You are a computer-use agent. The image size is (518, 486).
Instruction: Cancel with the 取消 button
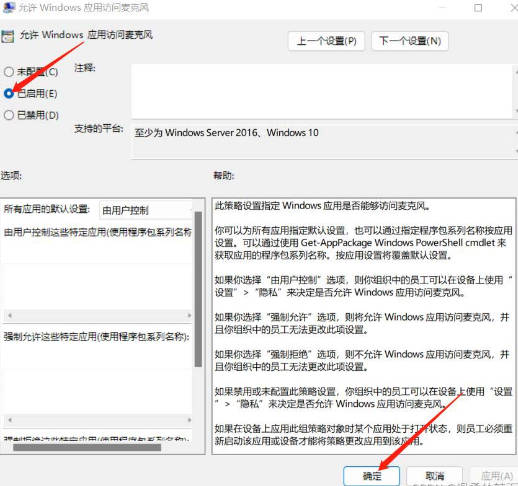435,476
